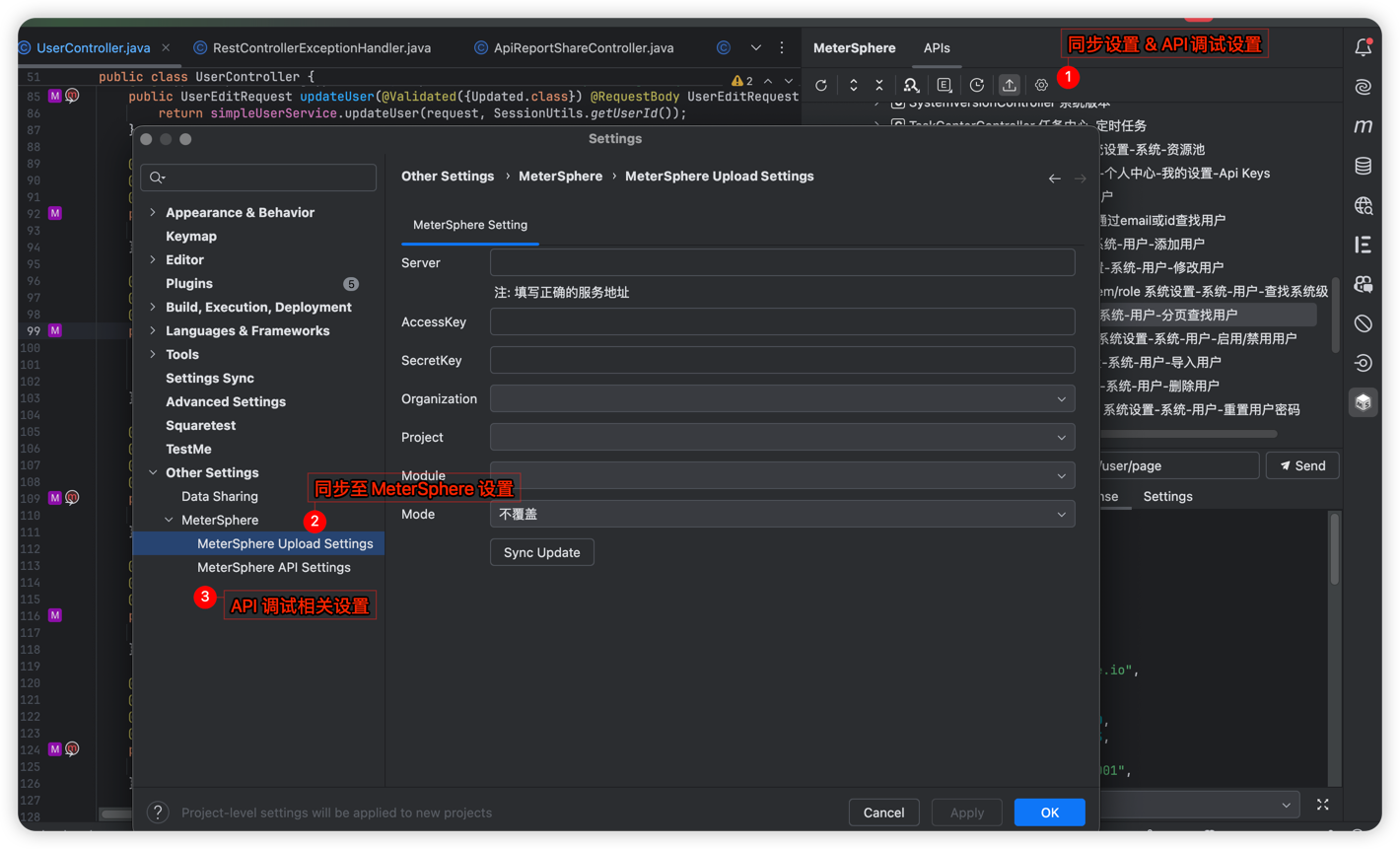Image resolution: width=1400 pixels, height=849 pixels.
Task: Collapse the Other Settings node
Action: pyautogui.click(x=153, y=472)
